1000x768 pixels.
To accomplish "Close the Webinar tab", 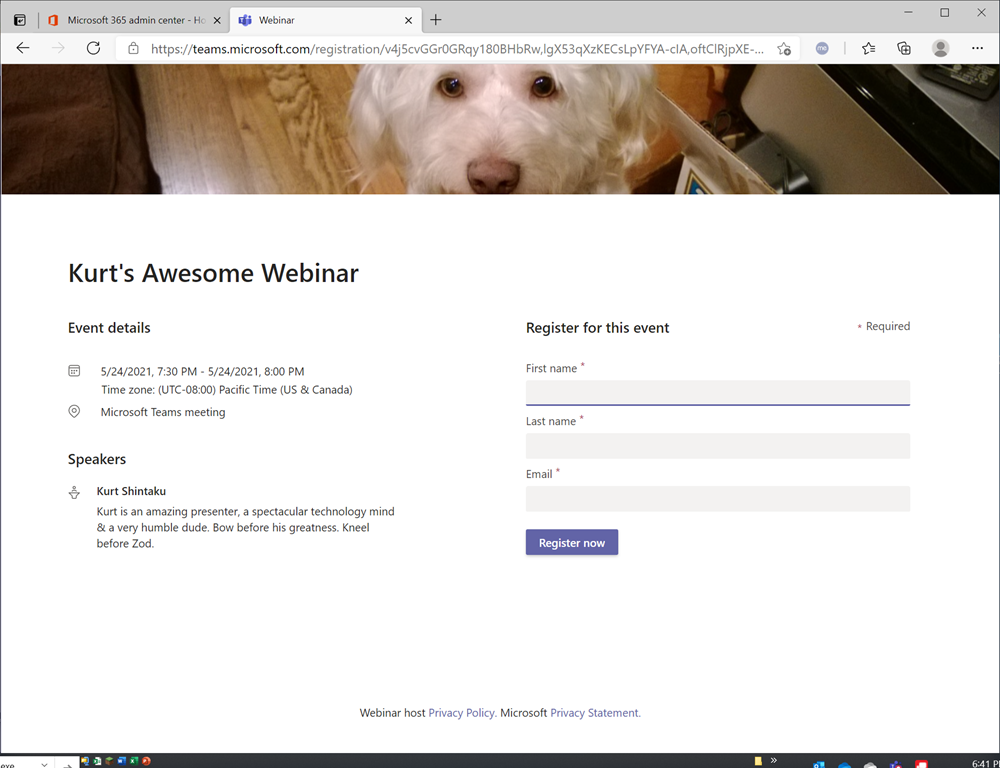I will pos(408,20).
